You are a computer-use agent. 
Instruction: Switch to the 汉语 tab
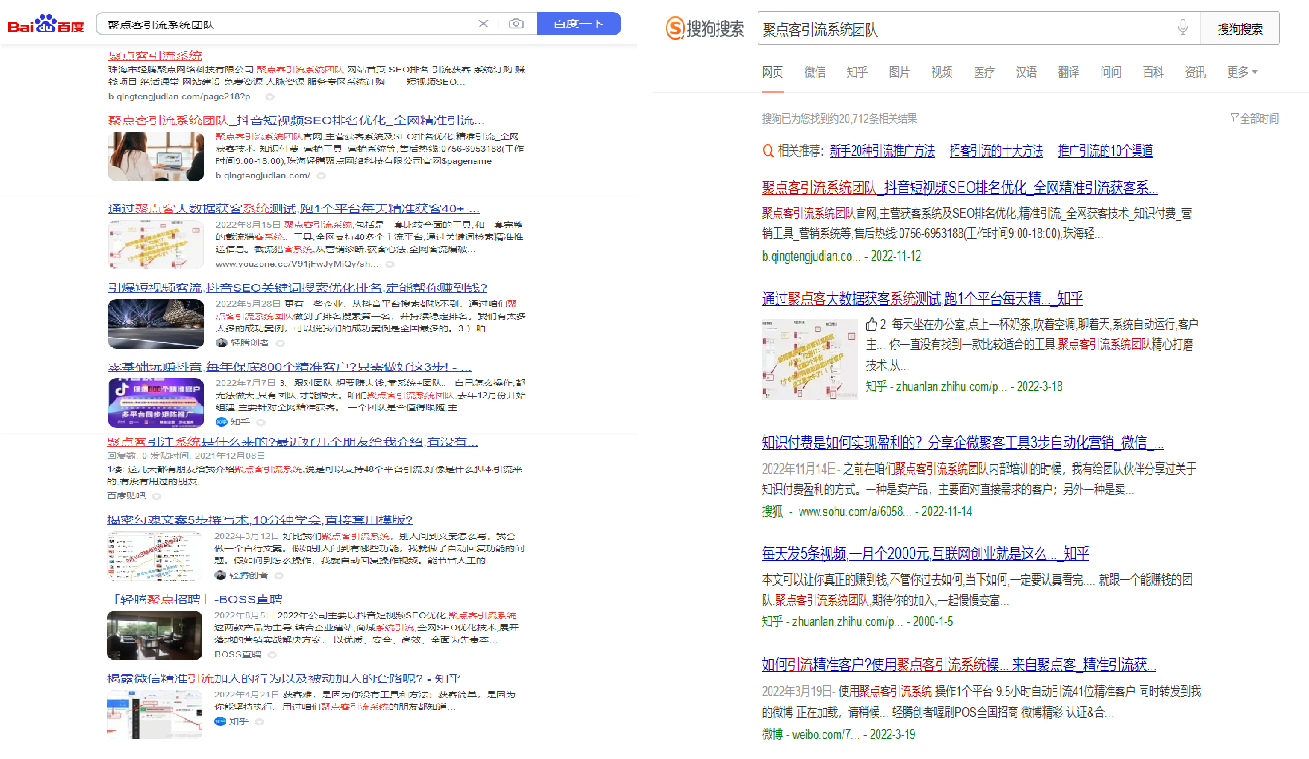coord(1027,72)
